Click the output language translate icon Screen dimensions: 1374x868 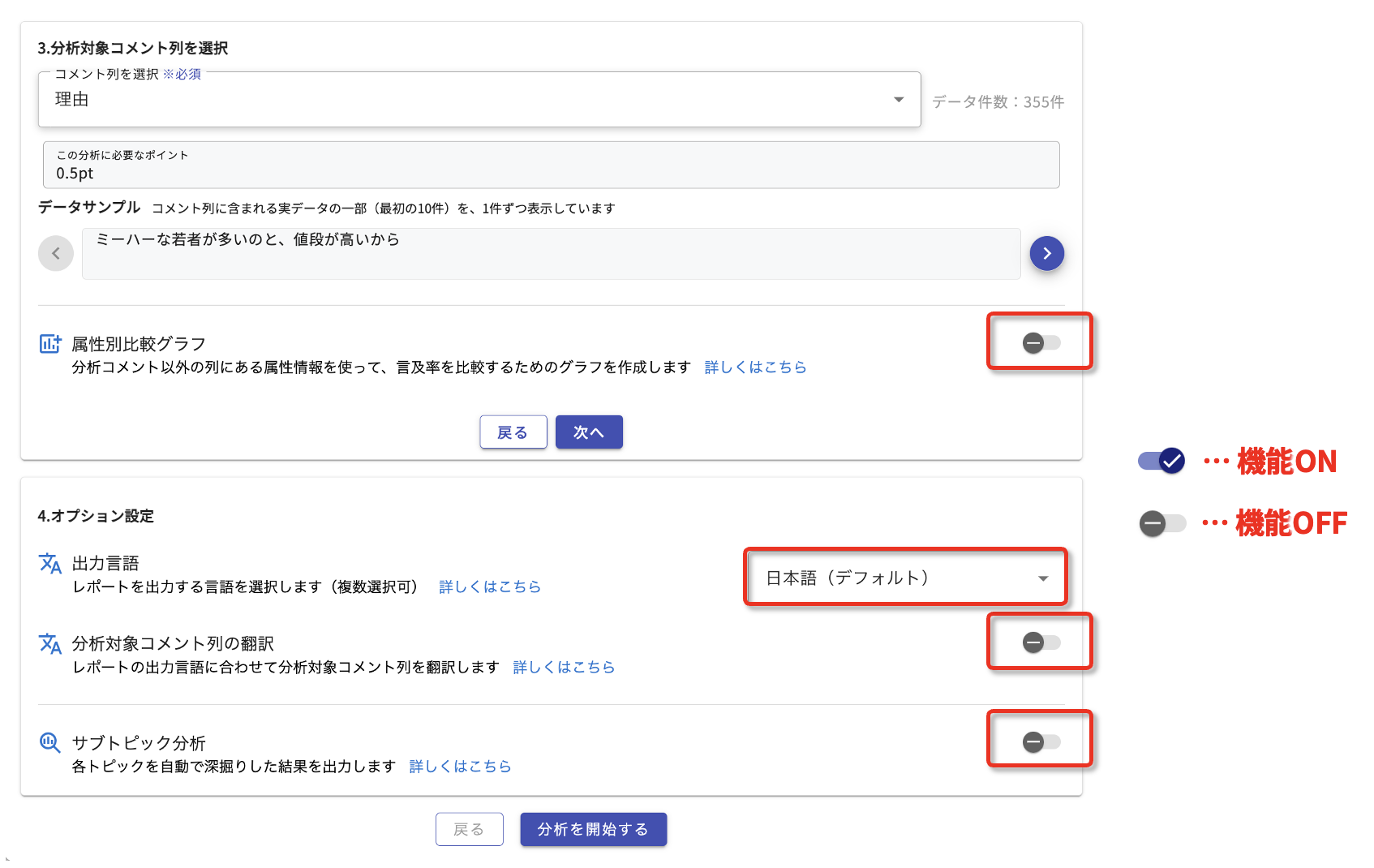[x=50, y=563]
